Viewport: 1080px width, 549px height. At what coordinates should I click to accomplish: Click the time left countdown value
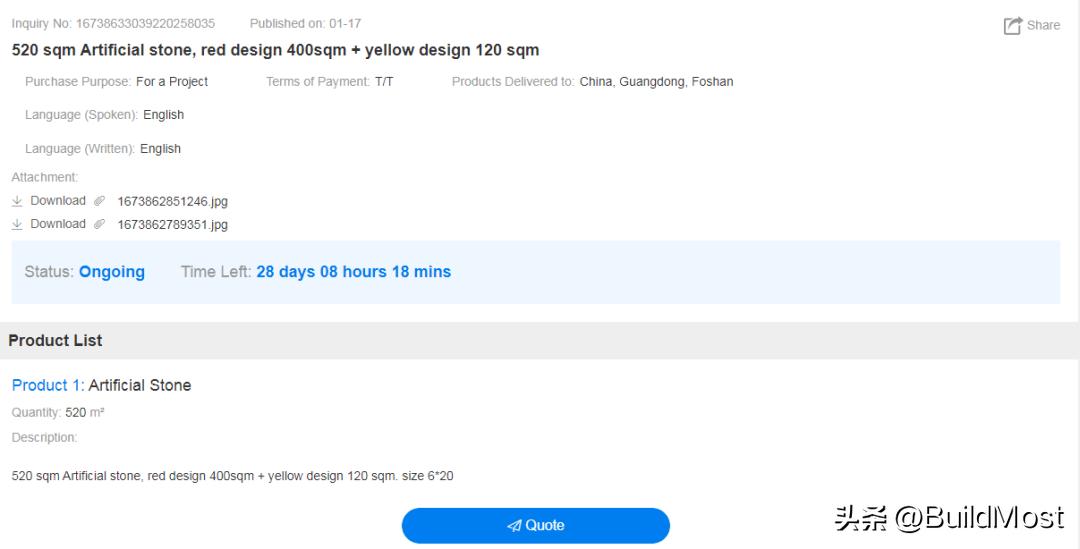click(x=353, y=272)
